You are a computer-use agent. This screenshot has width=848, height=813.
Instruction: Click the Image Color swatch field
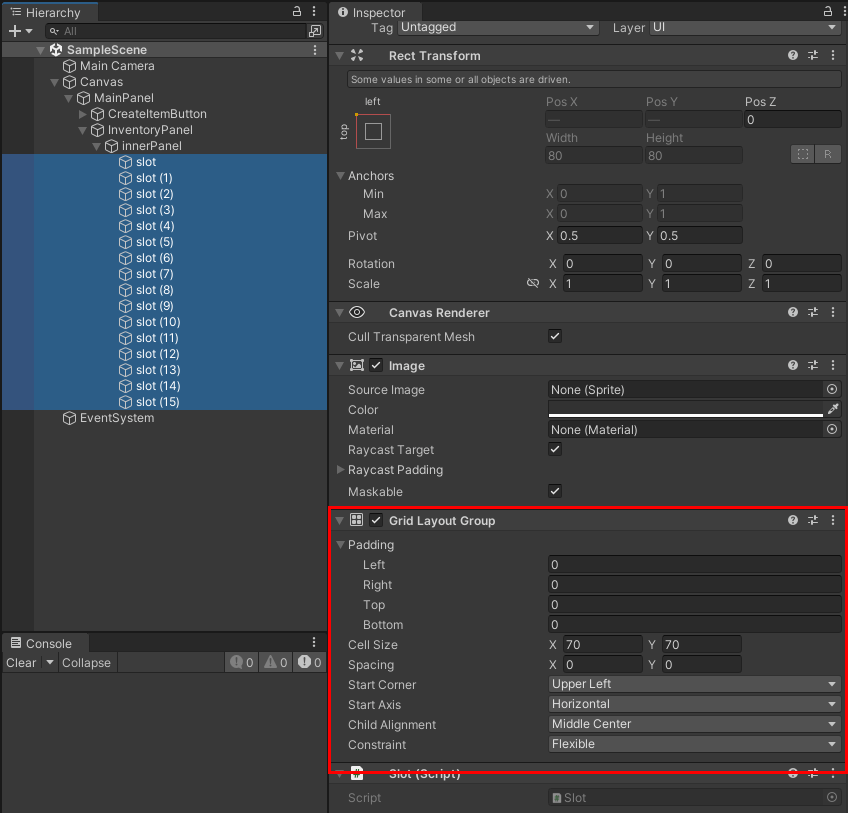(x=686, y=409)
